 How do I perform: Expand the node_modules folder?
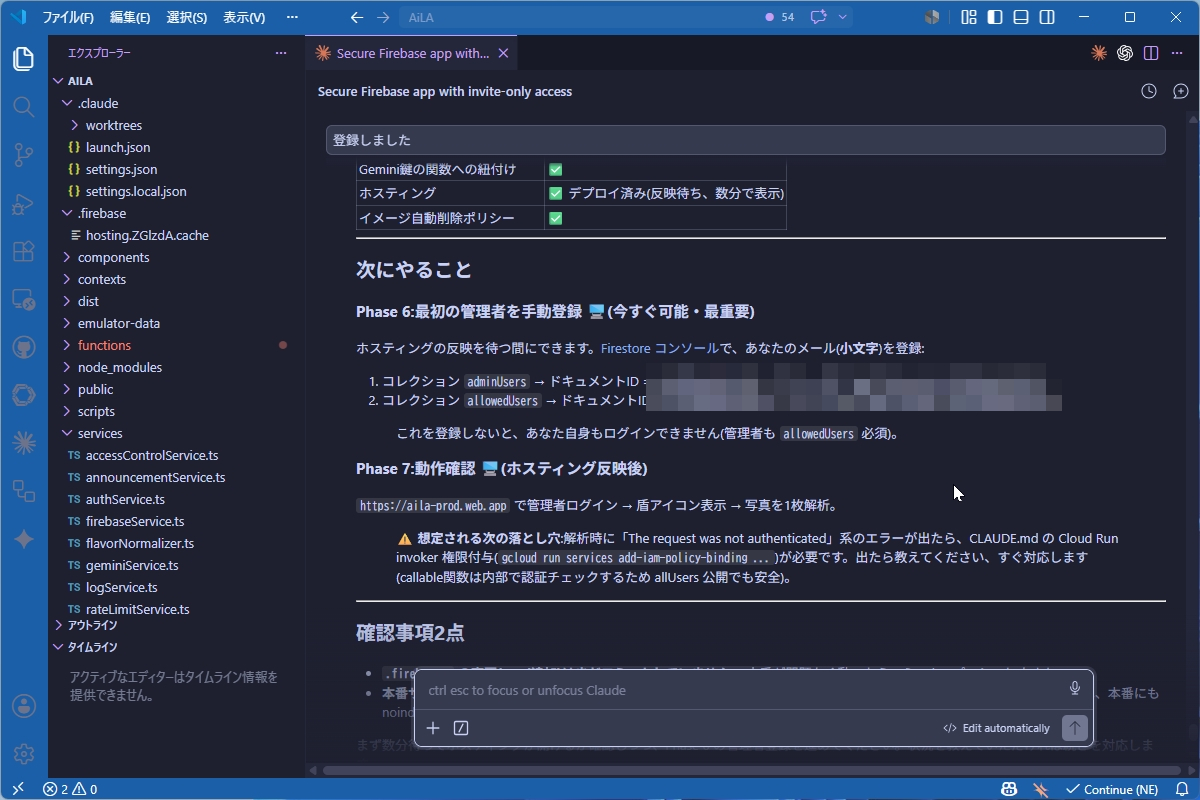pos(177,367)
